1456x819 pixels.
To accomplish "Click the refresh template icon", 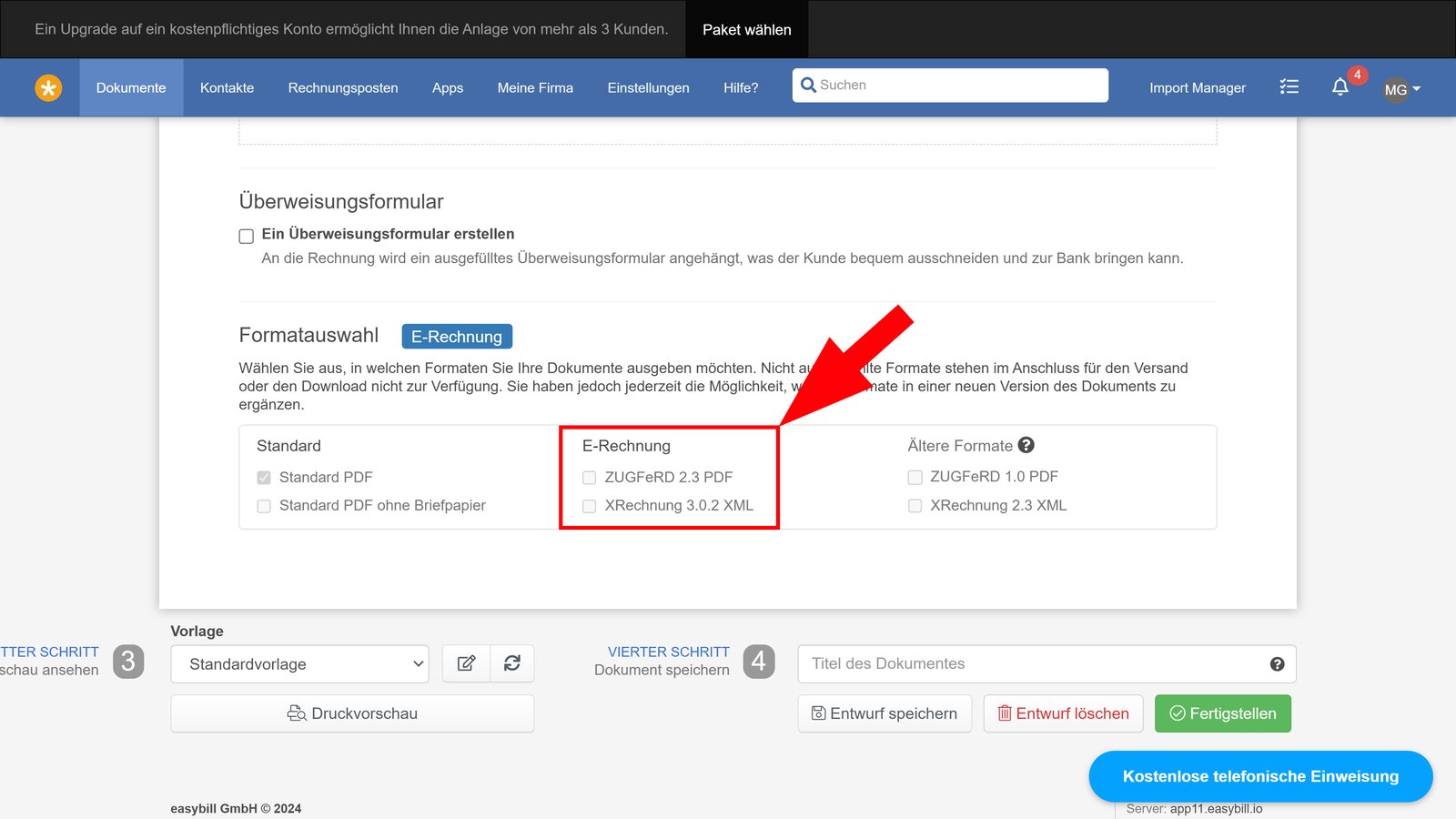I will (512, 663).
